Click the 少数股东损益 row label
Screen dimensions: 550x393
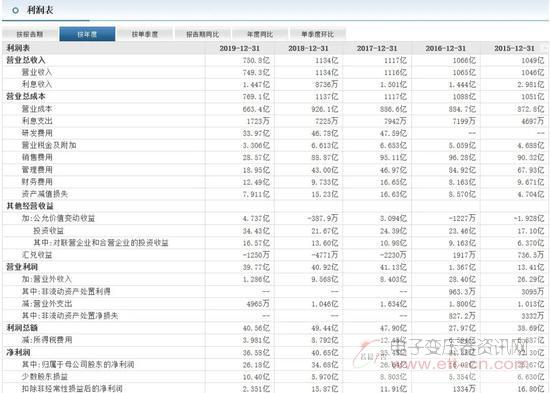pos(45,377)
